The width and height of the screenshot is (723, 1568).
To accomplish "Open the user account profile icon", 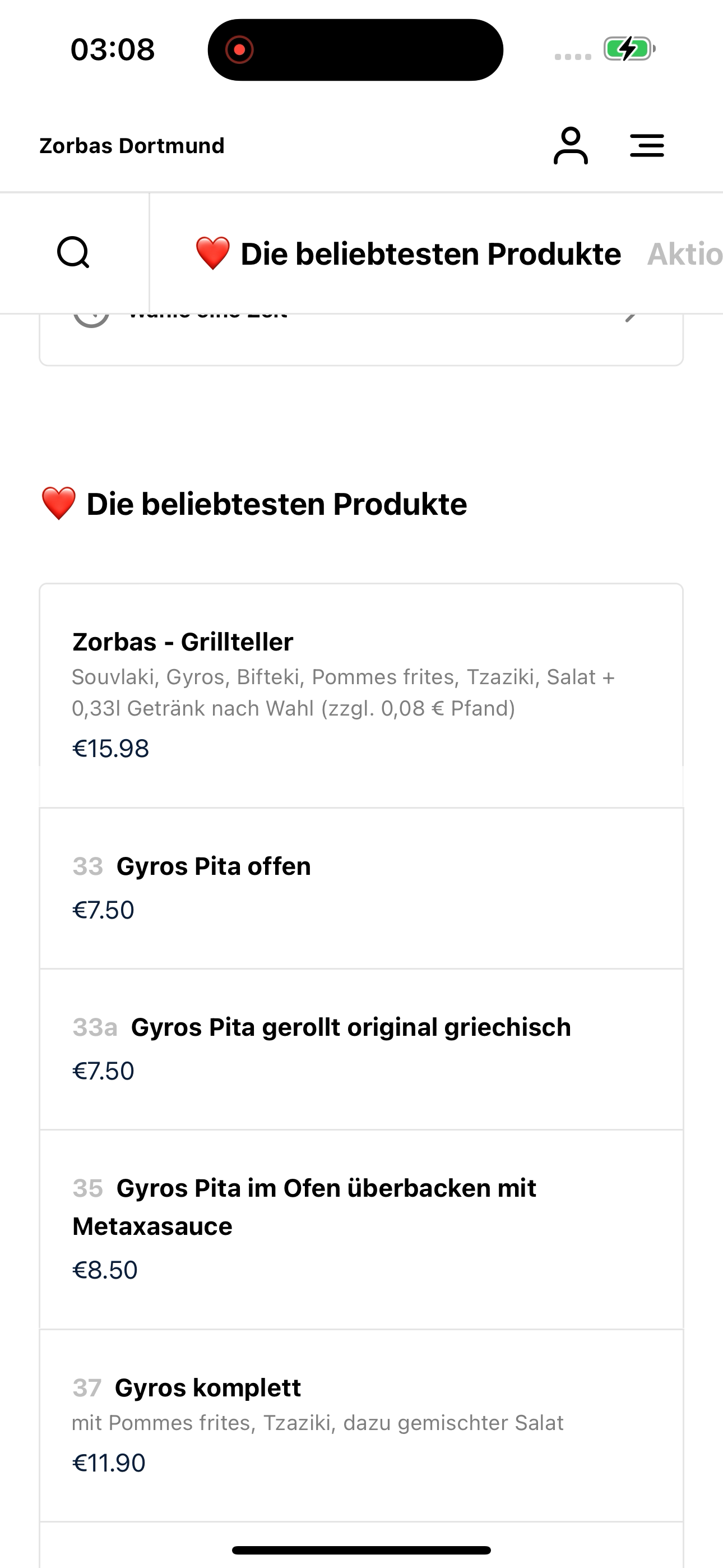I will click(570, 145).
